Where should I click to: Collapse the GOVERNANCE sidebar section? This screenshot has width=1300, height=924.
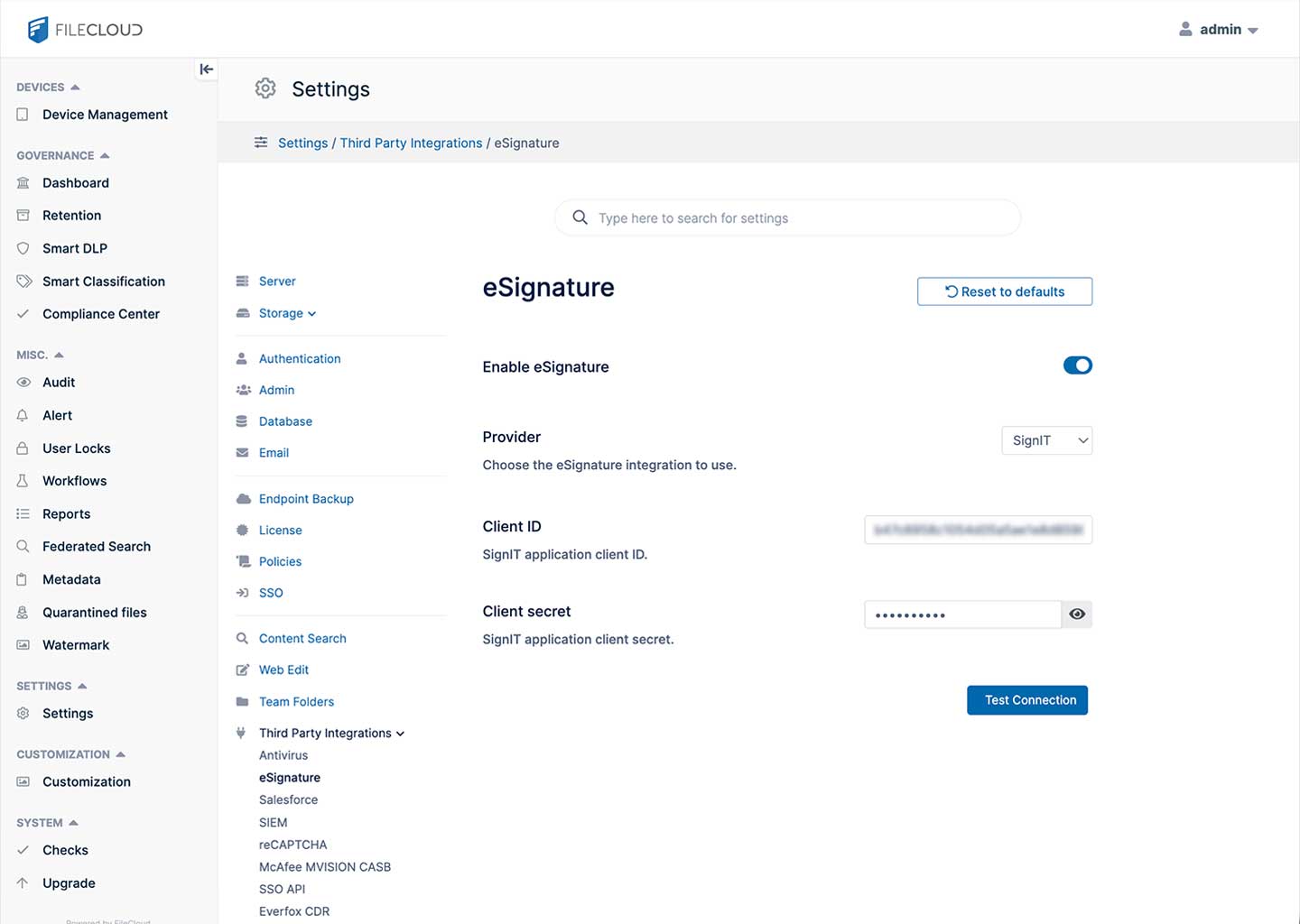[105, 156]
